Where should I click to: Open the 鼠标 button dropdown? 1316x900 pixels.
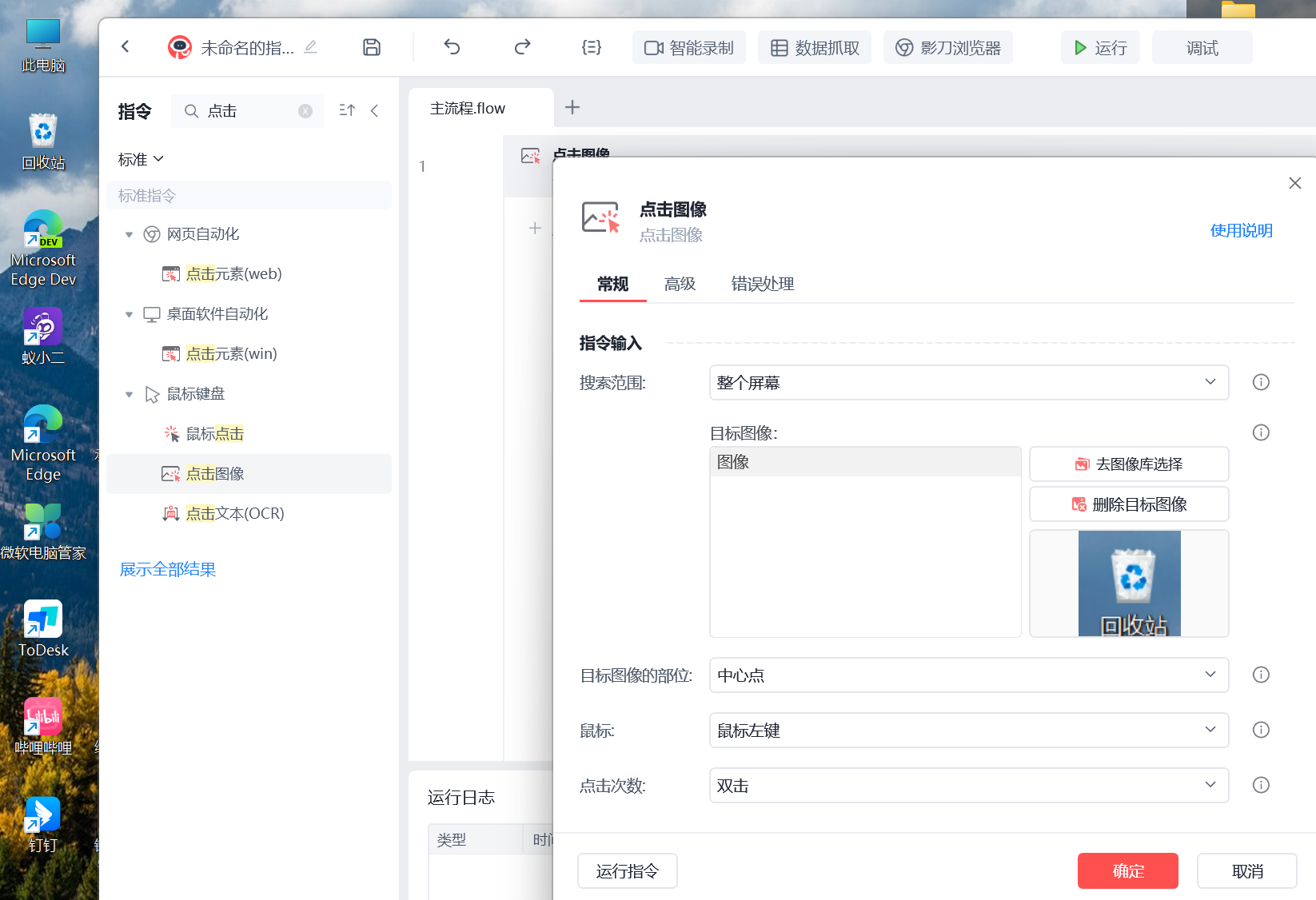969,731
